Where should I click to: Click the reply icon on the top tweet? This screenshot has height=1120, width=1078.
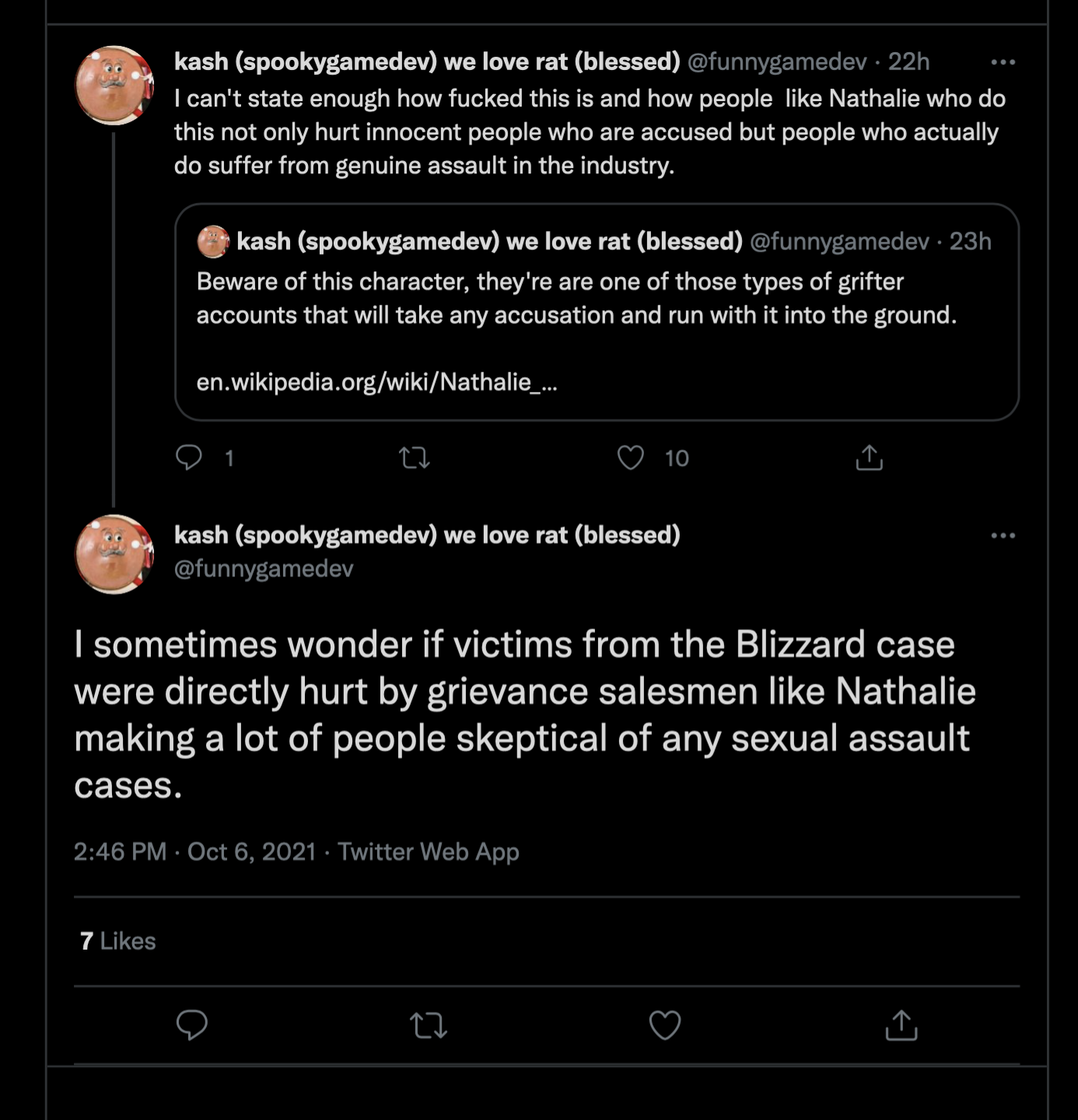click(x=189, y=457)
